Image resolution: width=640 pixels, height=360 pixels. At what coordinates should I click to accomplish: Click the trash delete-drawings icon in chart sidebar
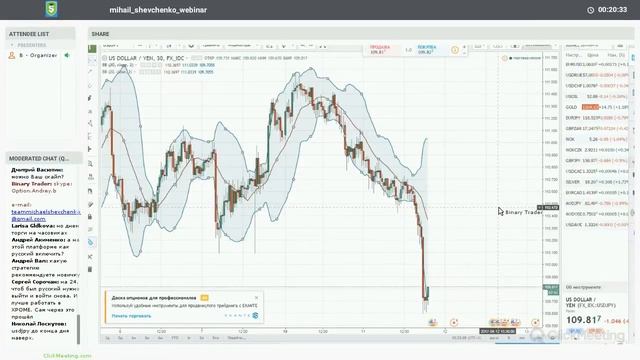(x=90, y=269)
